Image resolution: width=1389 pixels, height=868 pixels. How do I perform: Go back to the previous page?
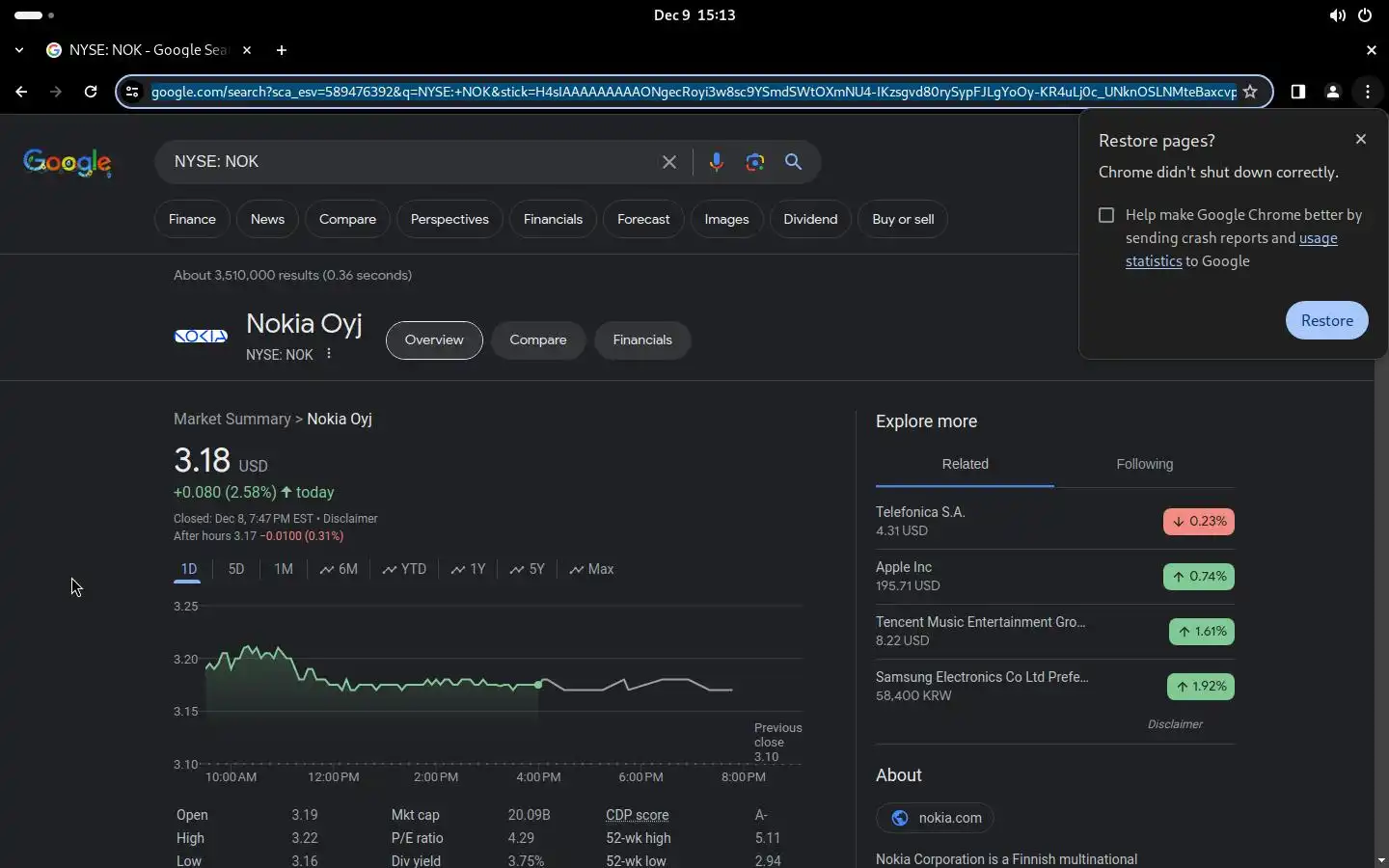(21, 92)
